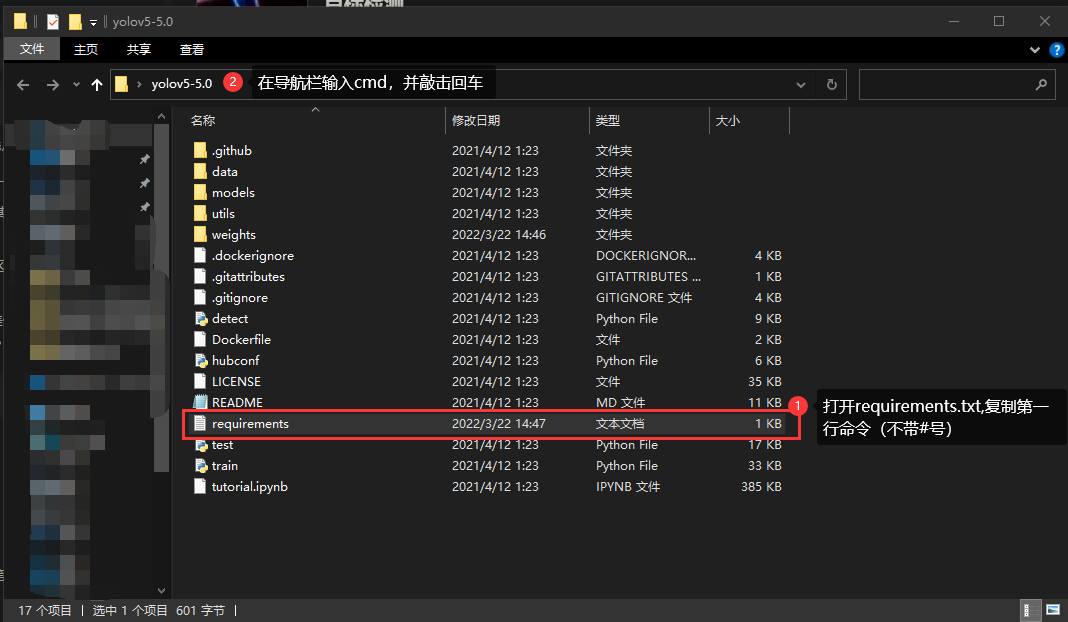The width and height of the screenshot is (1068, 622).
Task: Click the .gitignore file icon
Action: coord(200,298)
